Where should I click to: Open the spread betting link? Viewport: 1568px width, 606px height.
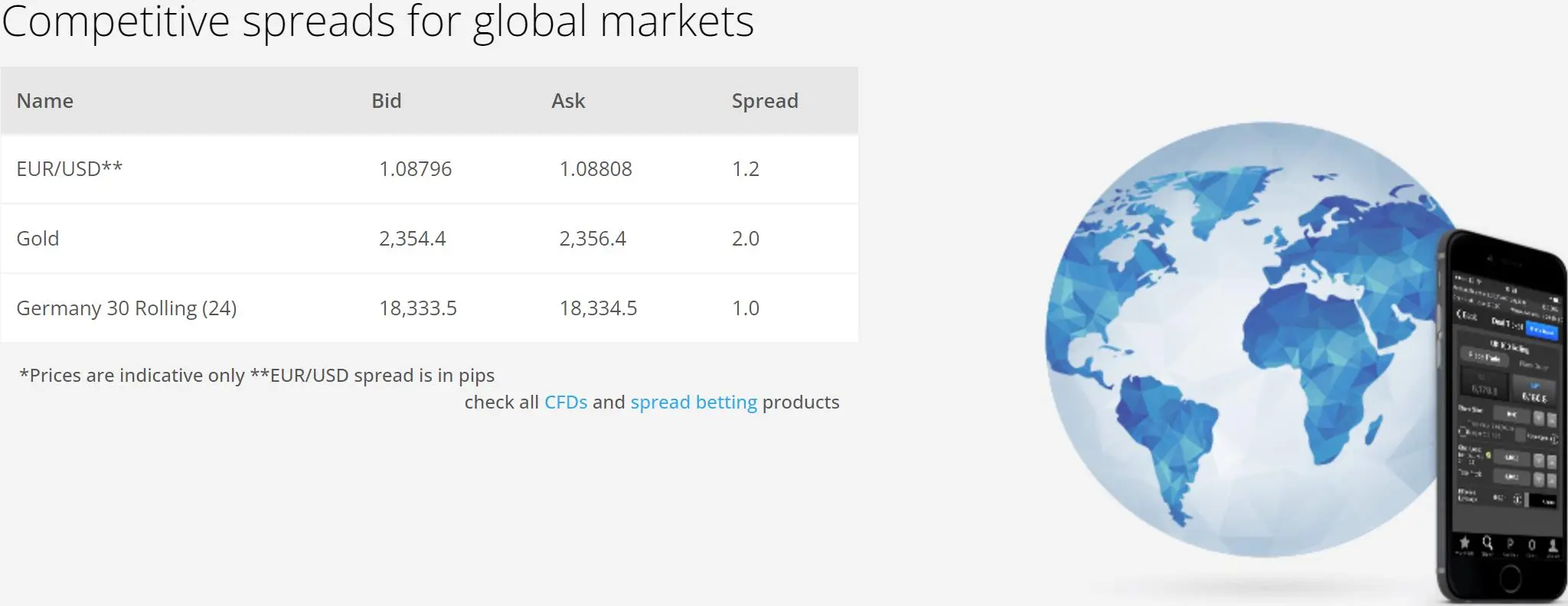point(694,402)
